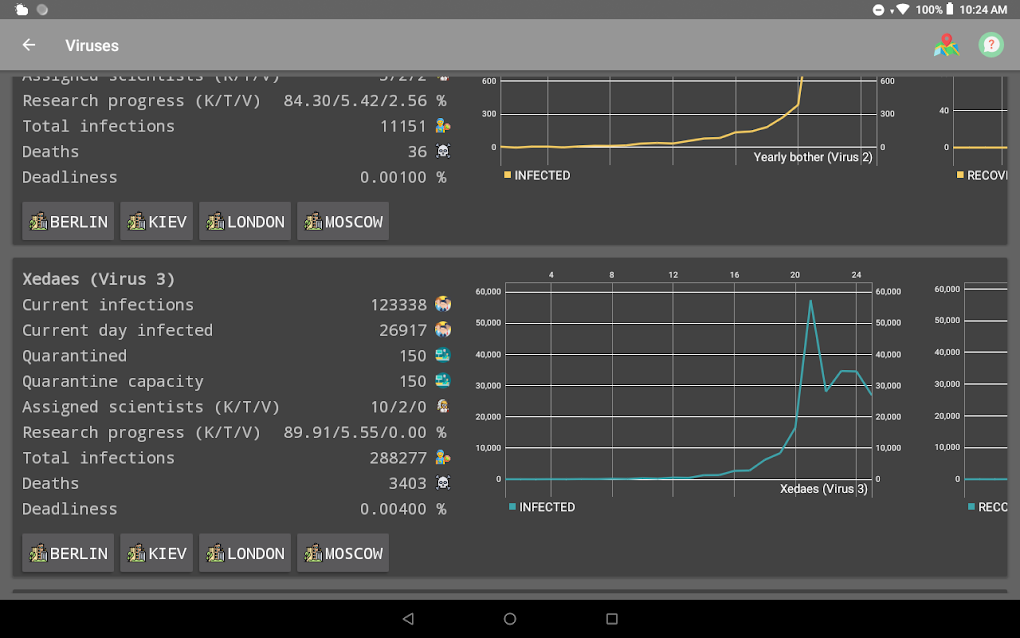Tap the Xedaes quarantine capacity icon
Screen dimensions: 1020x638
click(x=443, y=380)
